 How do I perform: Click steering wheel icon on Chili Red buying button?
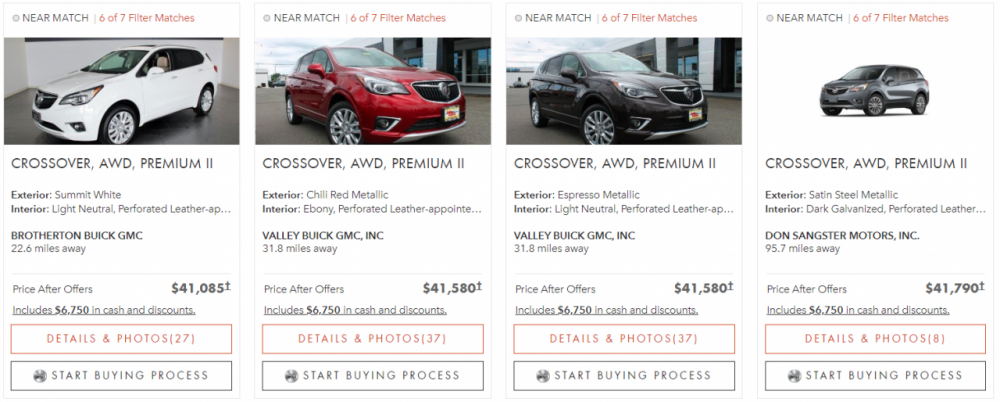290,376
